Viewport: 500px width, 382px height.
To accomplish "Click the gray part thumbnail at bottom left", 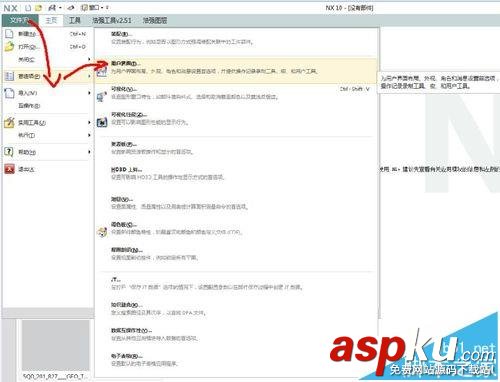I will [56, 345].
